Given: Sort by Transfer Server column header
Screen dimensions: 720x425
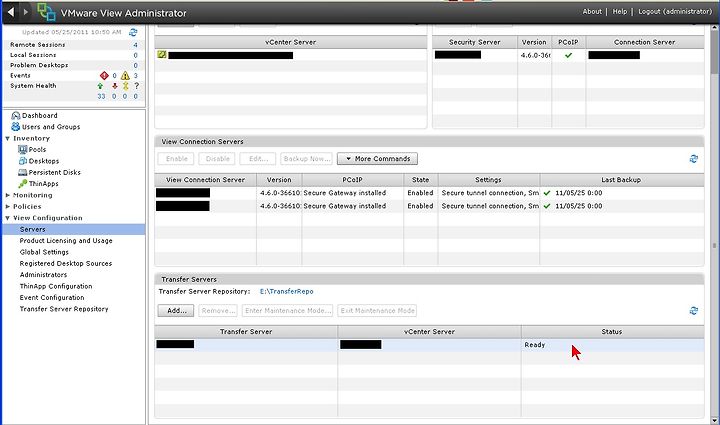Looking at the screenshot, I should [246, 332].
